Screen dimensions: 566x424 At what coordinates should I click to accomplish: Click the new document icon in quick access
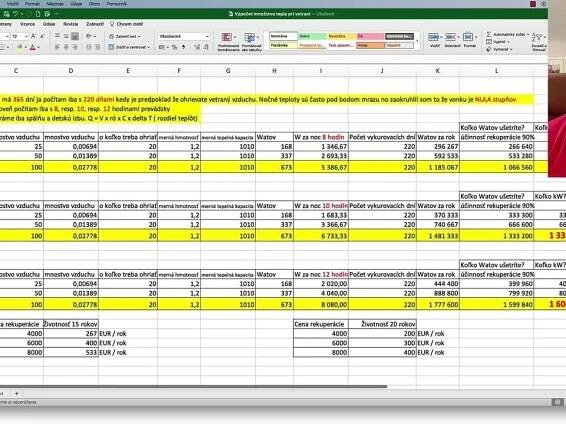tap(38, 14)
